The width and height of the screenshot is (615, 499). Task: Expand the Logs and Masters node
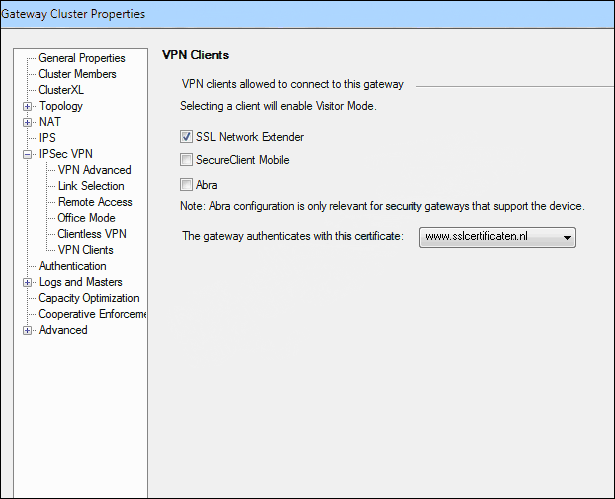27,282
